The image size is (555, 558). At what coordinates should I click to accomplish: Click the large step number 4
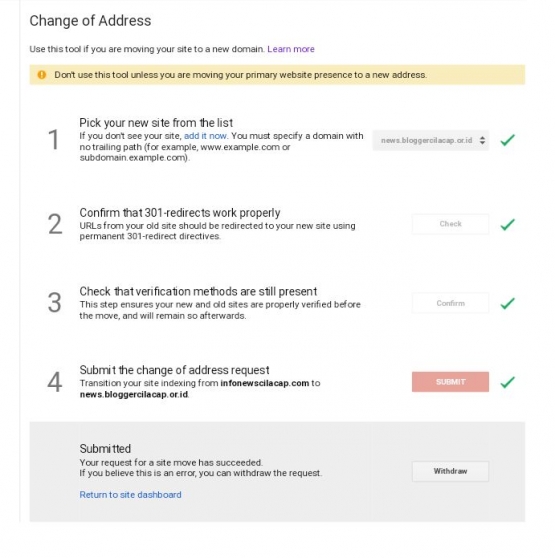(54, 382)
